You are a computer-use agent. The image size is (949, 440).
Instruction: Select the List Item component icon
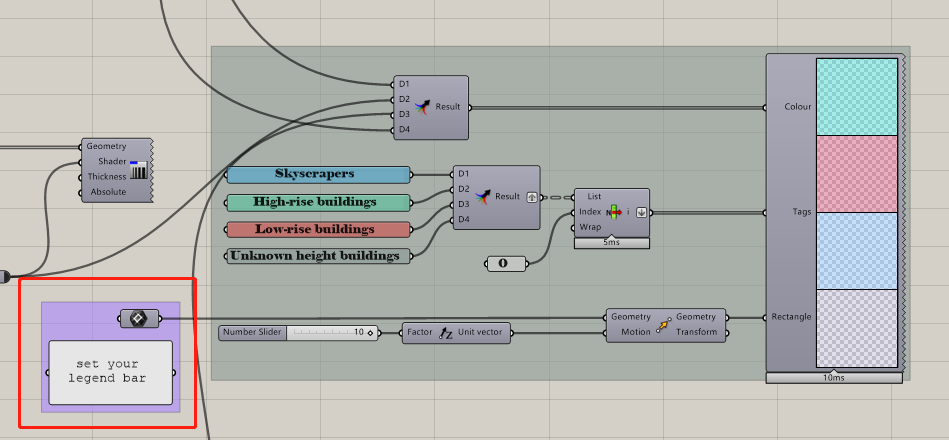pyautogui.click(x=616, y=212)
